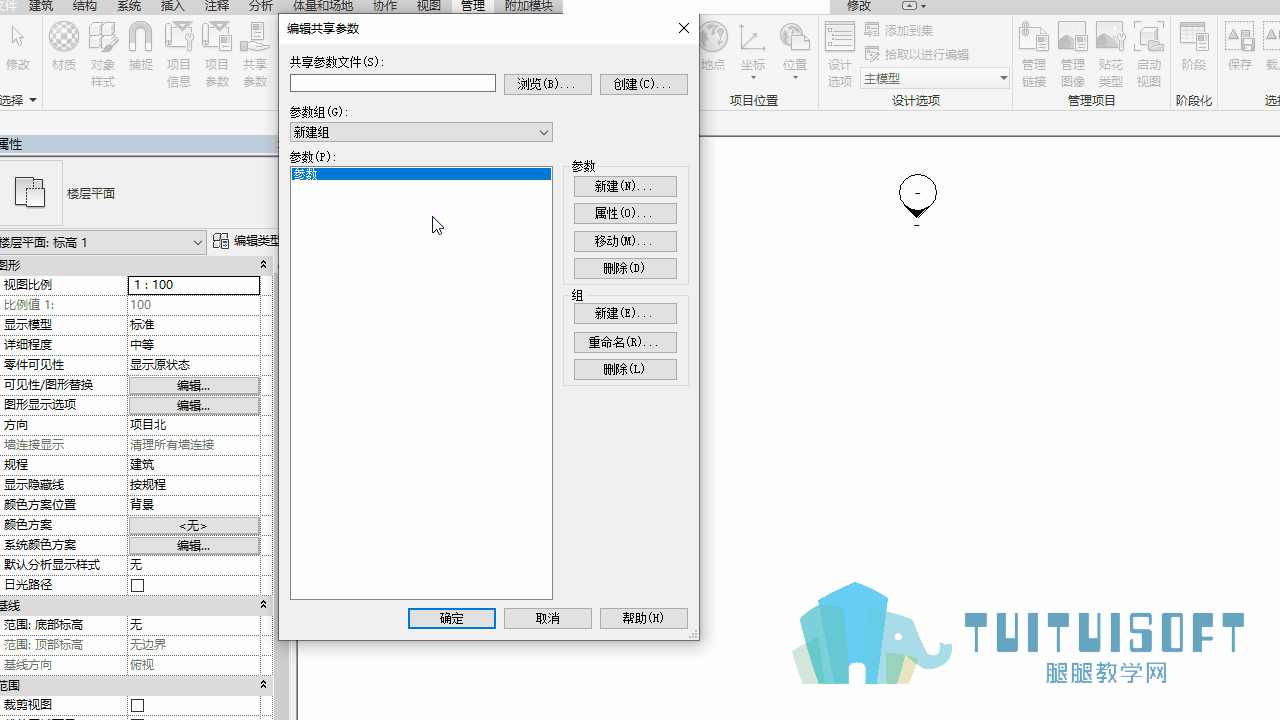Collapse the 范围 properties section
Screen dimensions: 1280x720
click(264, 685)
